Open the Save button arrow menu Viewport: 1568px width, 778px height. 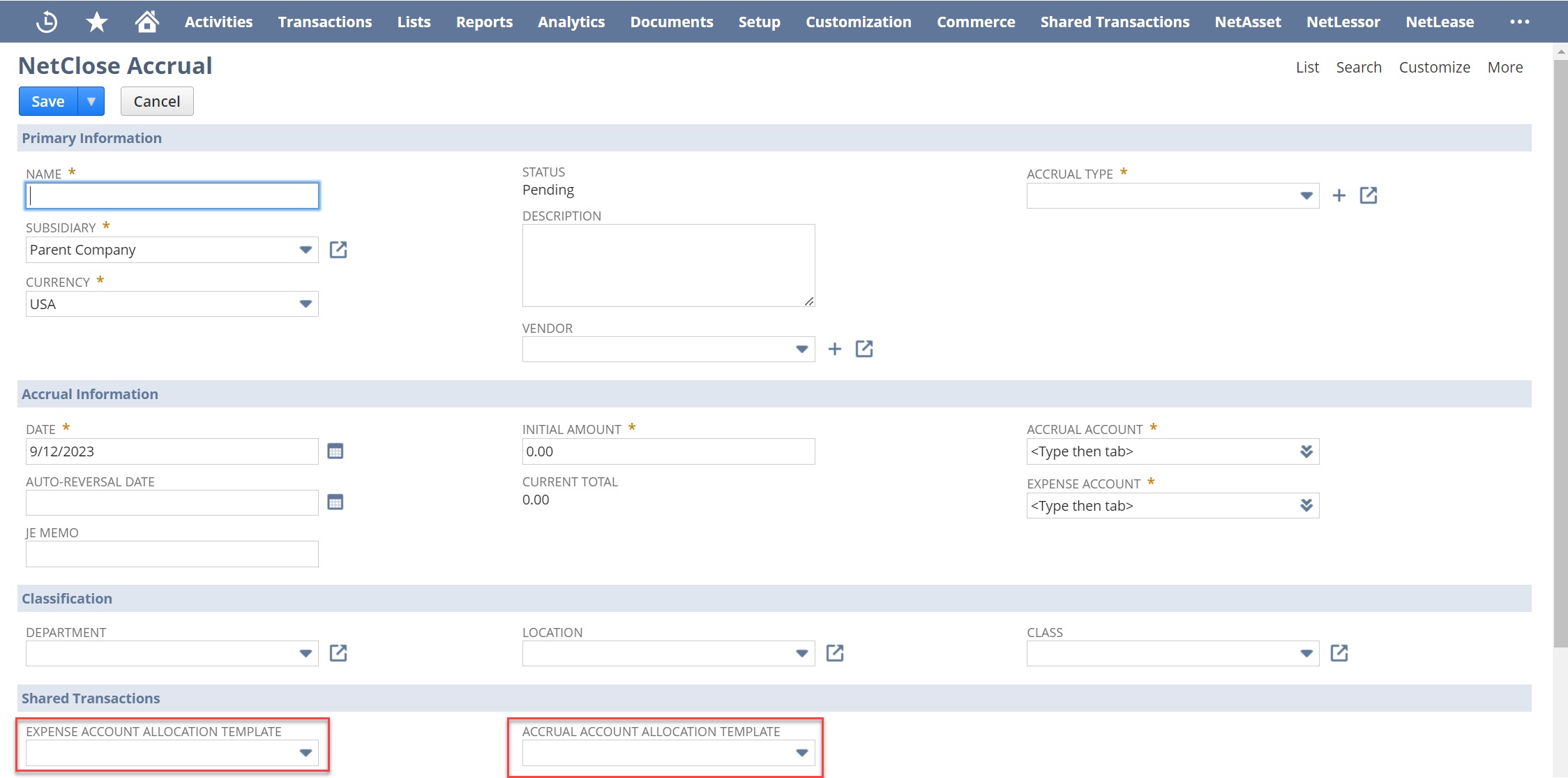91,102
